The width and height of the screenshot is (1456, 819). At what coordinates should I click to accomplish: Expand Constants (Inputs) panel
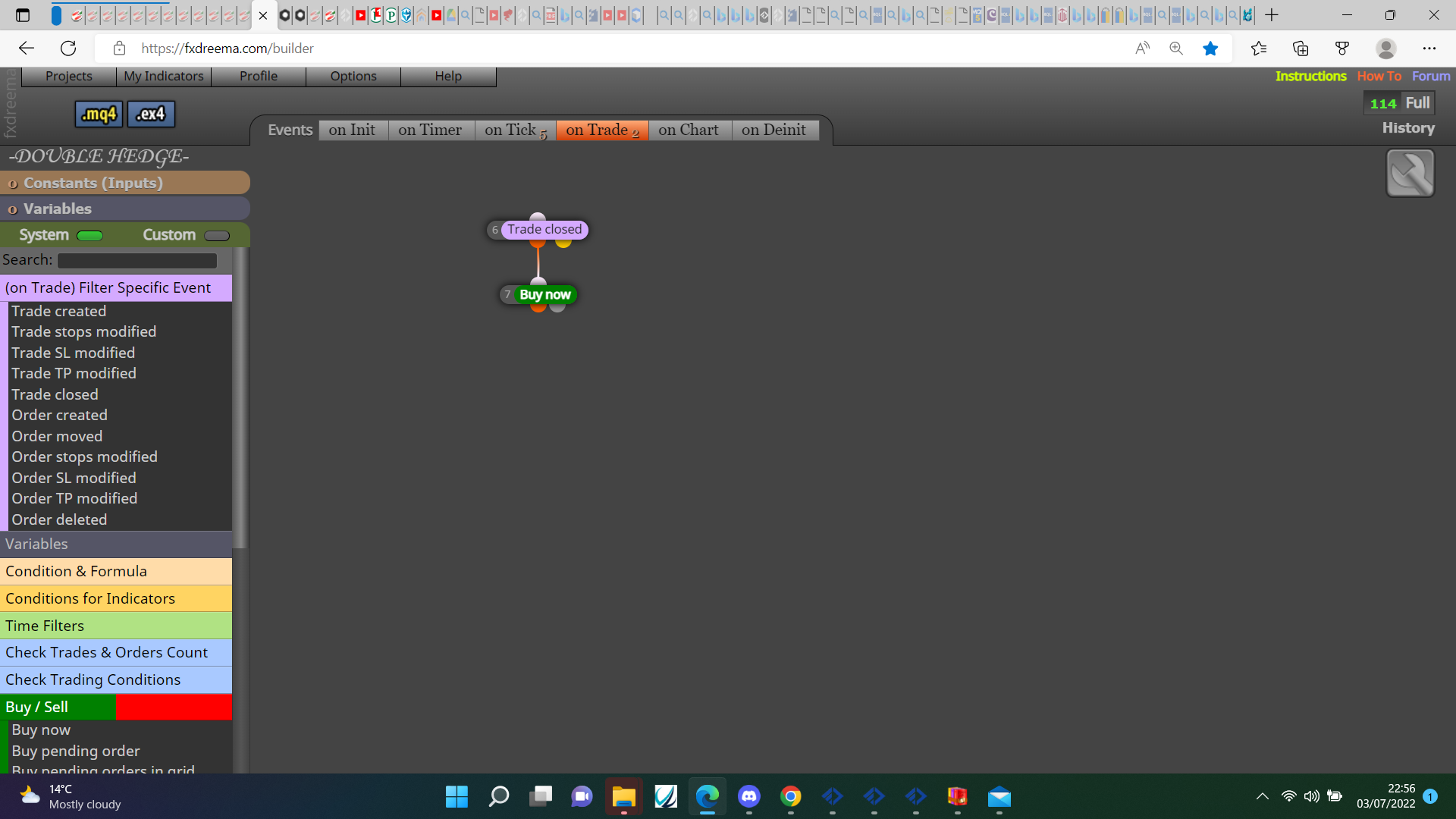pos(125,183)
